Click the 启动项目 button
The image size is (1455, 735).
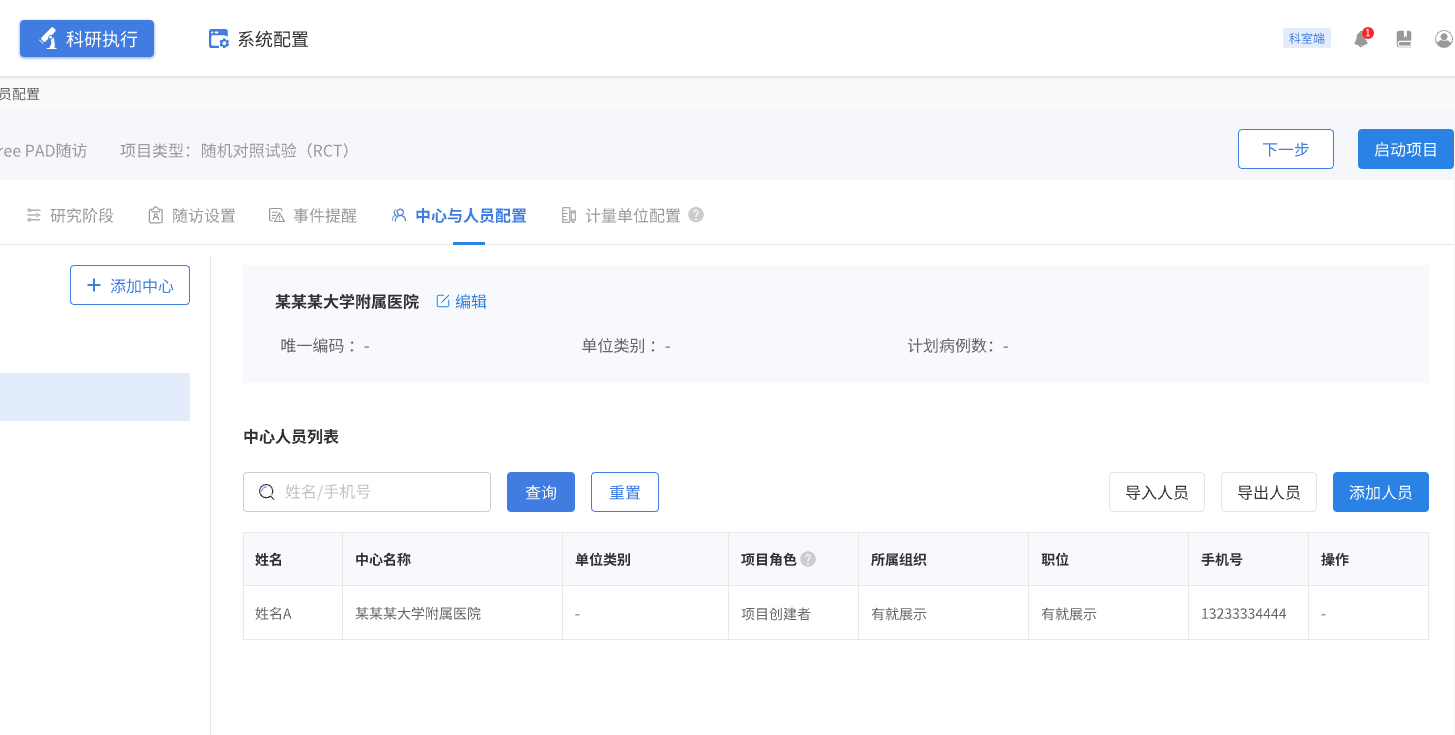pos(1405,149)
